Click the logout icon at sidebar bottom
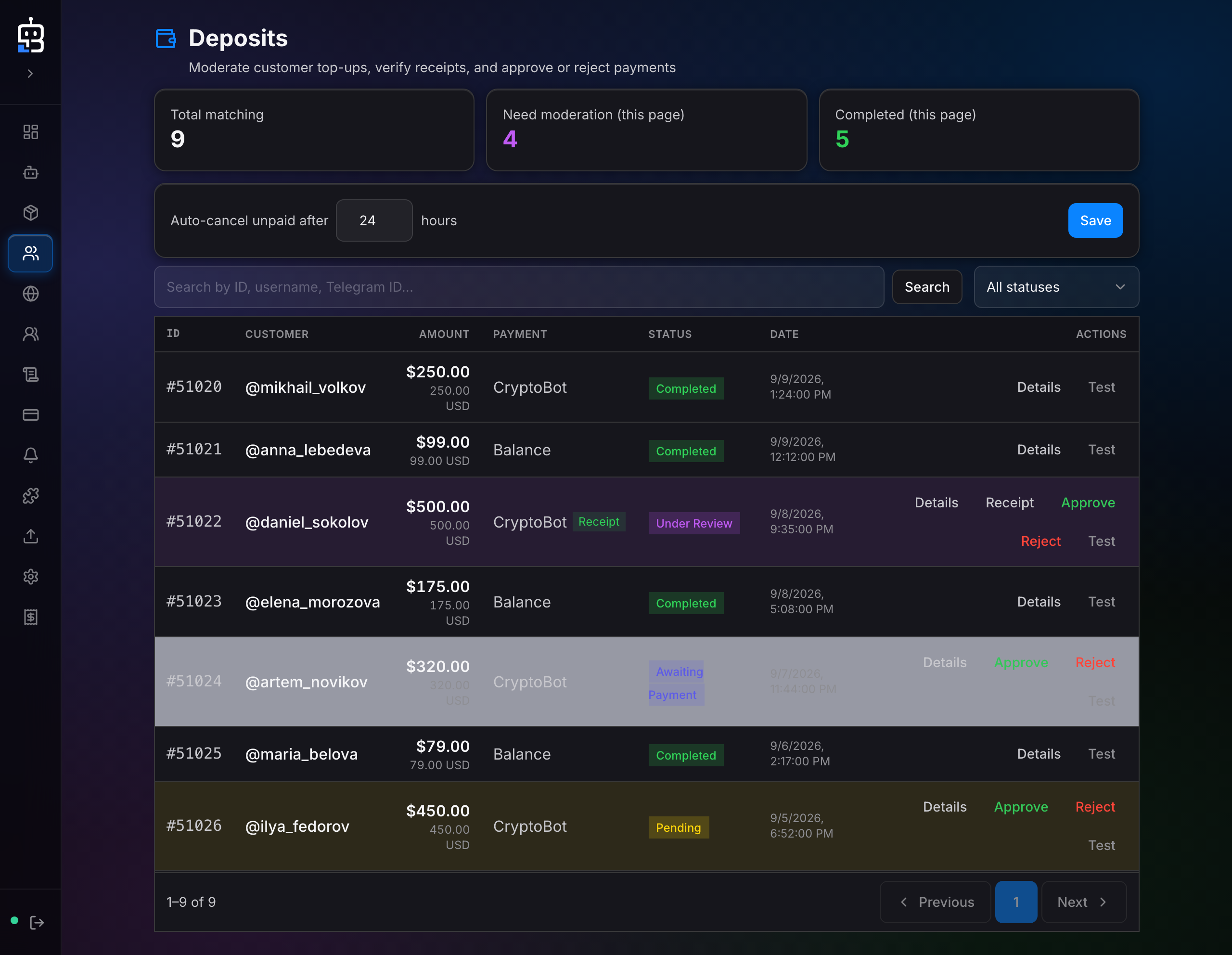Screen dimensions: 1232x955 pyautogui.click(x=37, y=922)
